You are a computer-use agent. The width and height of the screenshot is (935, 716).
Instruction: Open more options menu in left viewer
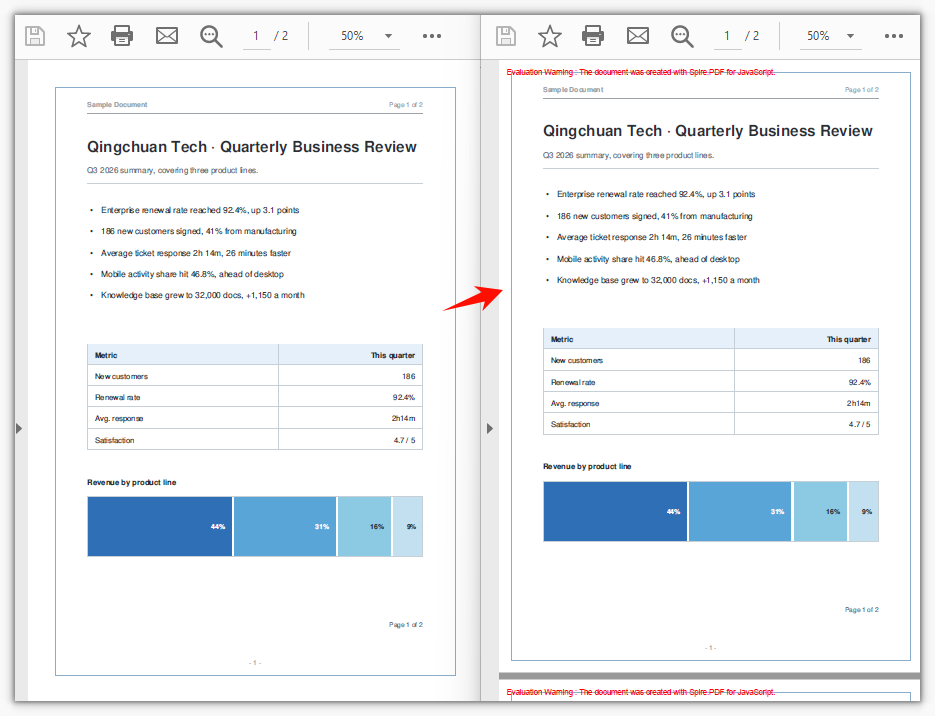[x=432, y=36]
